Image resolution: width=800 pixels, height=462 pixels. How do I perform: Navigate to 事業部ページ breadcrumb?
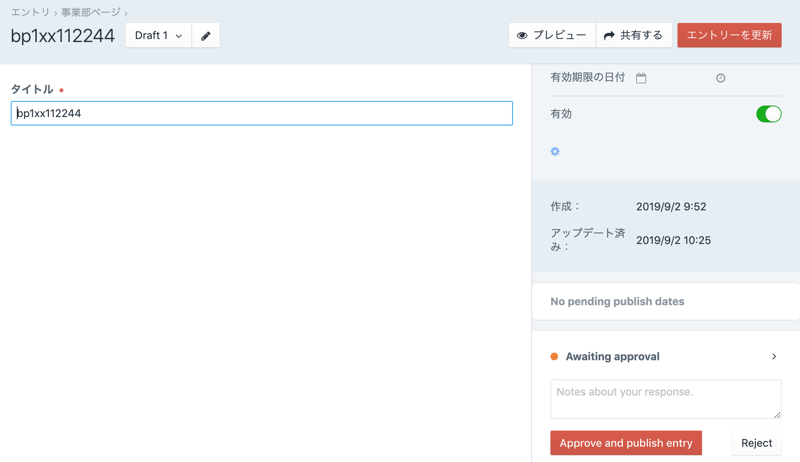[91, 12]
